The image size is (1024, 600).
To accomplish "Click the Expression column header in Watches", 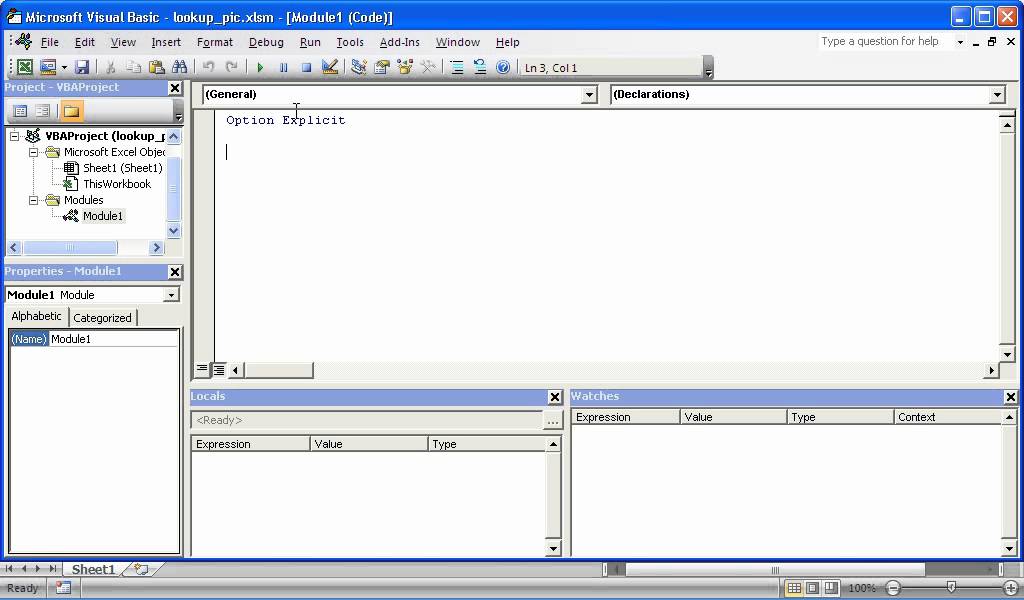I will [x=625, y=417].
